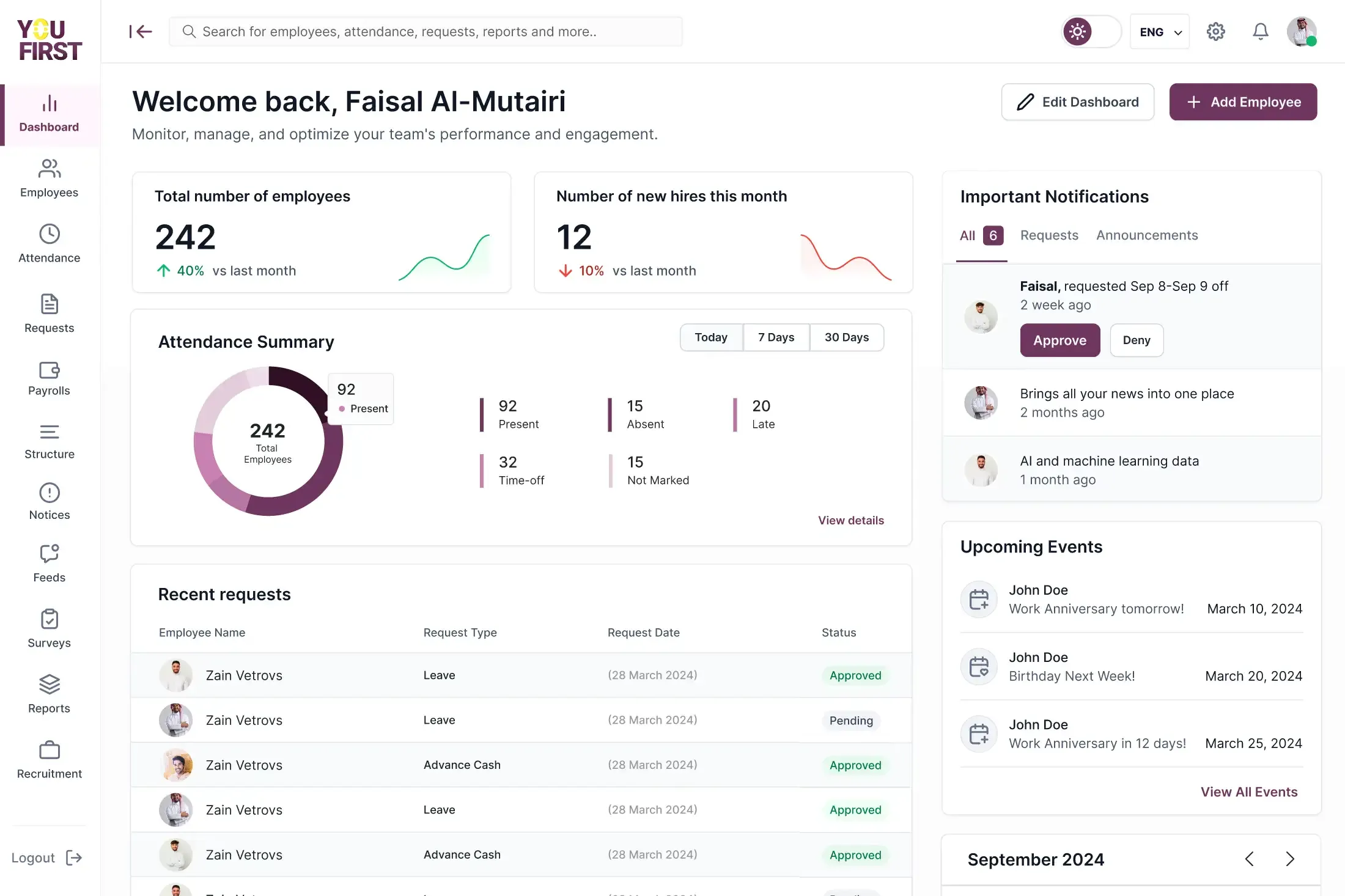Open settings via the gear icon

pyautogui.click(x=1216, y=31)
